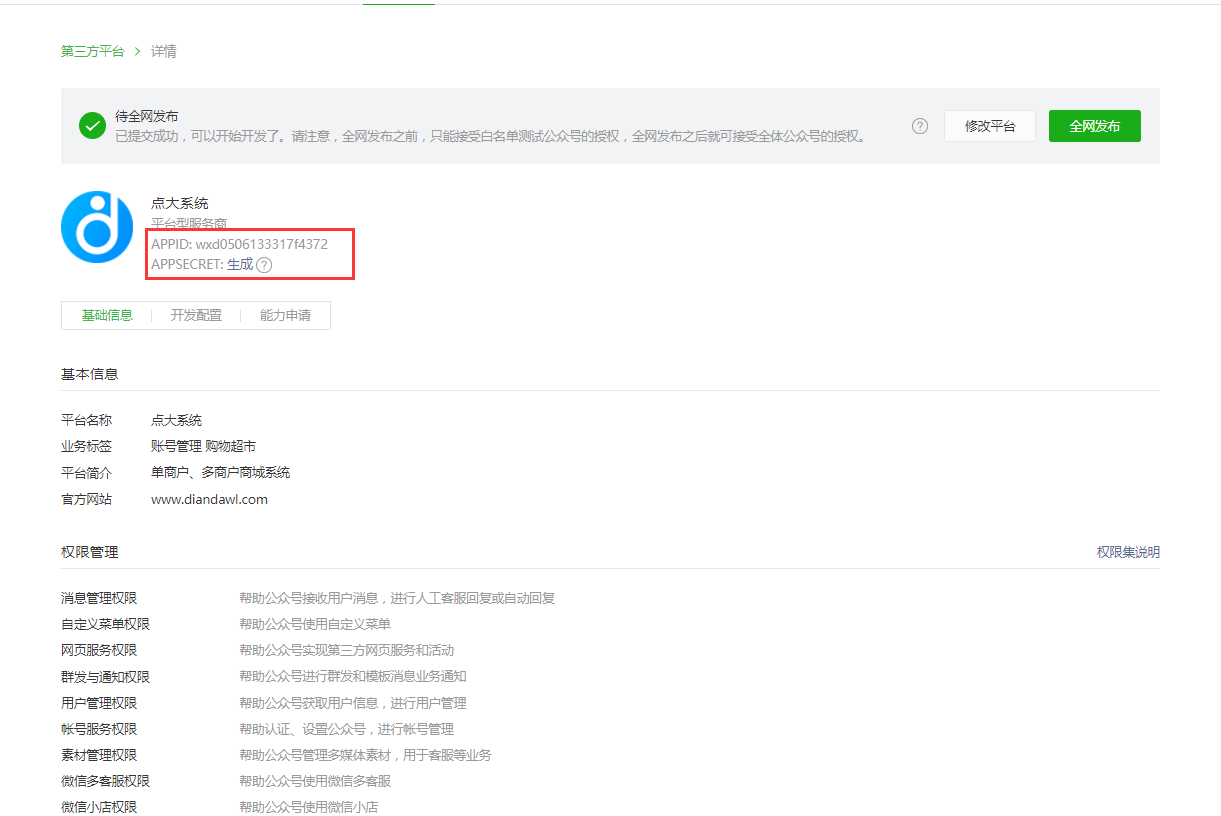The height and width of the screenshot is (816, 1221).
Task: Click the 业务标签 value 账号管理 购物超市
Action: point(203,446)
